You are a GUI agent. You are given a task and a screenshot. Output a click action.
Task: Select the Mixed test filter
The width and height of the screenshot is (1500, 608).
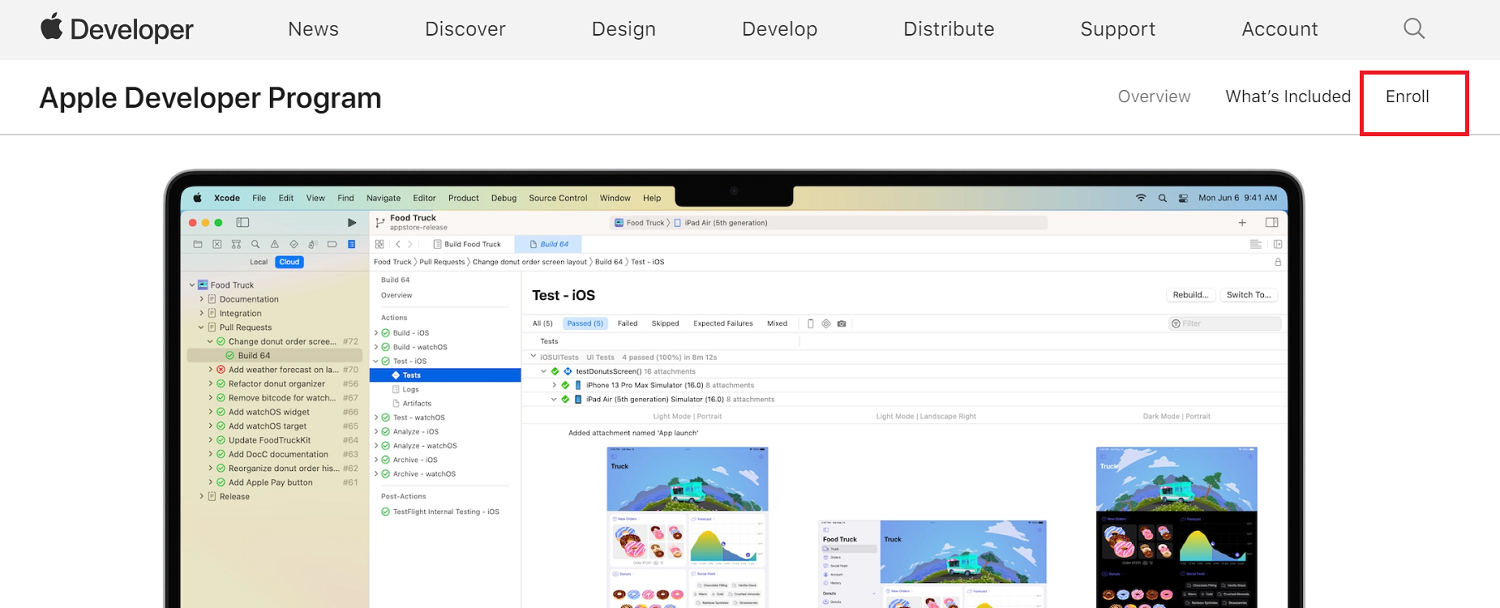click(777, 323)
